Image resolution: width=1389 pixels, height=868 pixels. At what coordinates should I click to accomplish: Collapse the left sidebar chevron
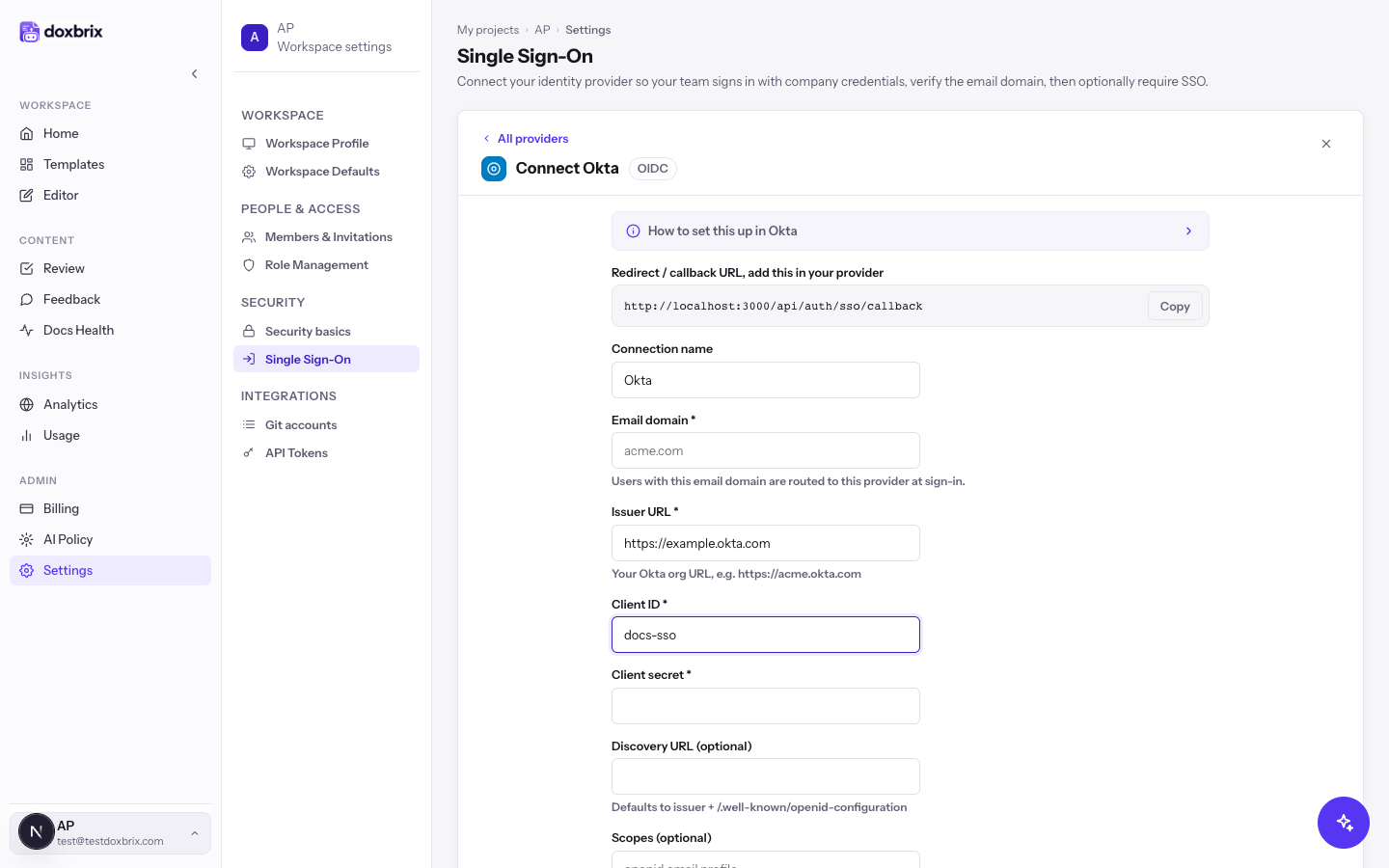click(x=195, y=73)
